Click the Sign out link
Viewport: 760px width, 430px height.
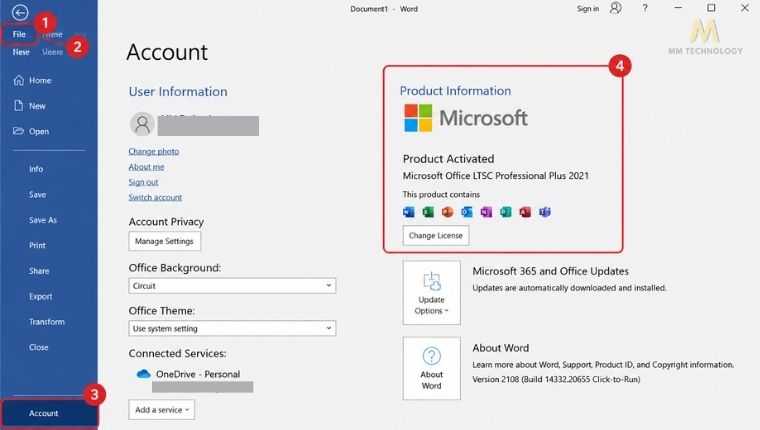(x=143, y=182)
